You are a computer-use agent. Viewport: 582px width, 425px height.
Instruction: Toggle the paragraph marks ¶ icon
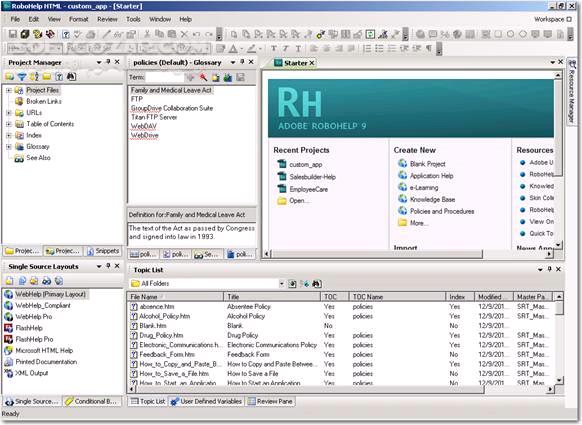pos(429,48)
